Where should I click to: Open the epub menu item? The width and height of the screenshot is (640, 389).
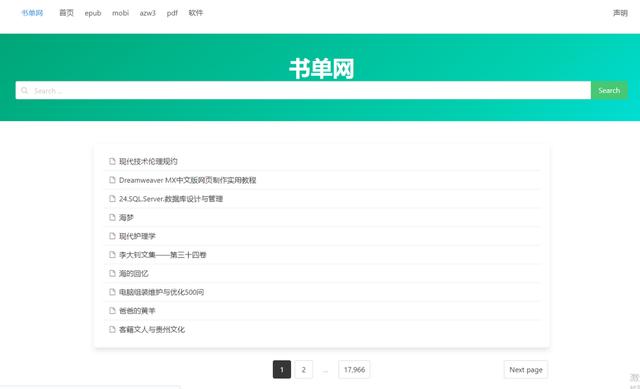point(93,13)
